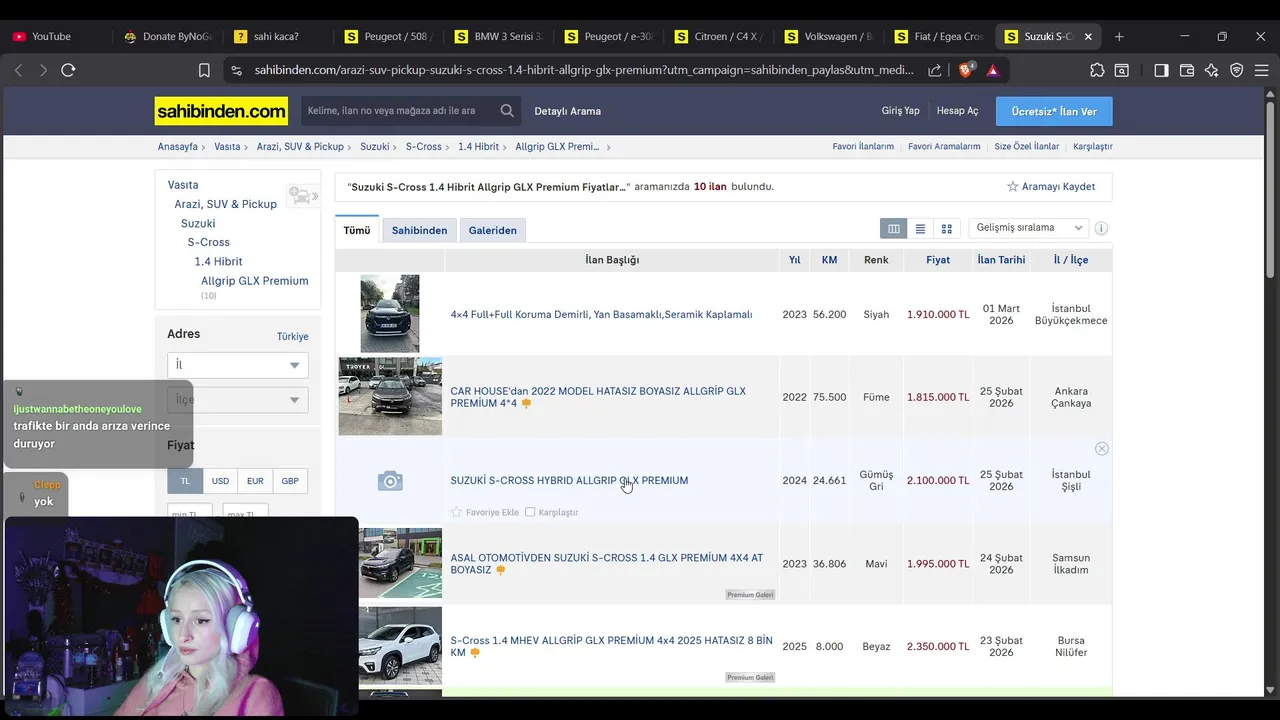Open the Brave VPN shield icon
Viewport: 1280px width, 720px height.
pos(1237,70)
